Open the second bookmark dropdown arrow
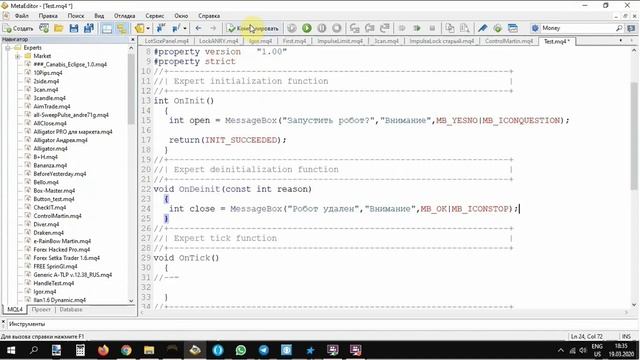 click(185, 28)
